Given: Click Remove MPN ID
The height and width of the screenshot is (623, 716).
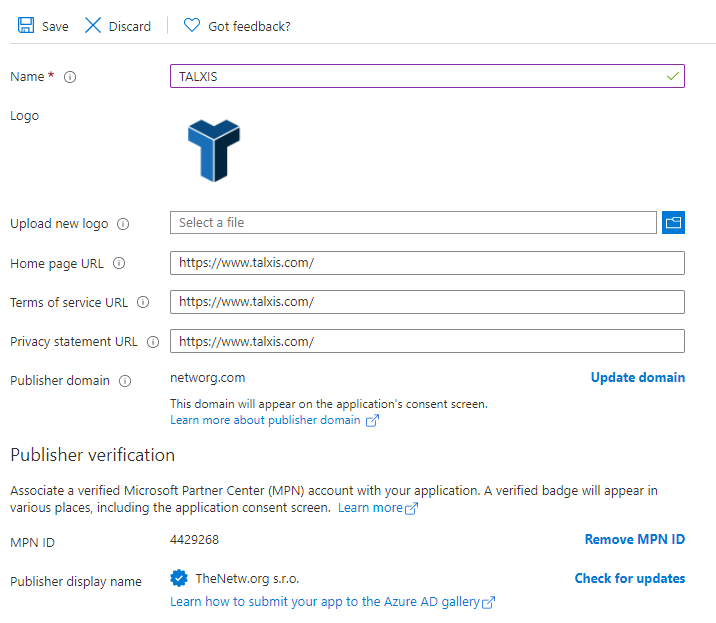Looking at the screenshot, I should click(634, 539).
